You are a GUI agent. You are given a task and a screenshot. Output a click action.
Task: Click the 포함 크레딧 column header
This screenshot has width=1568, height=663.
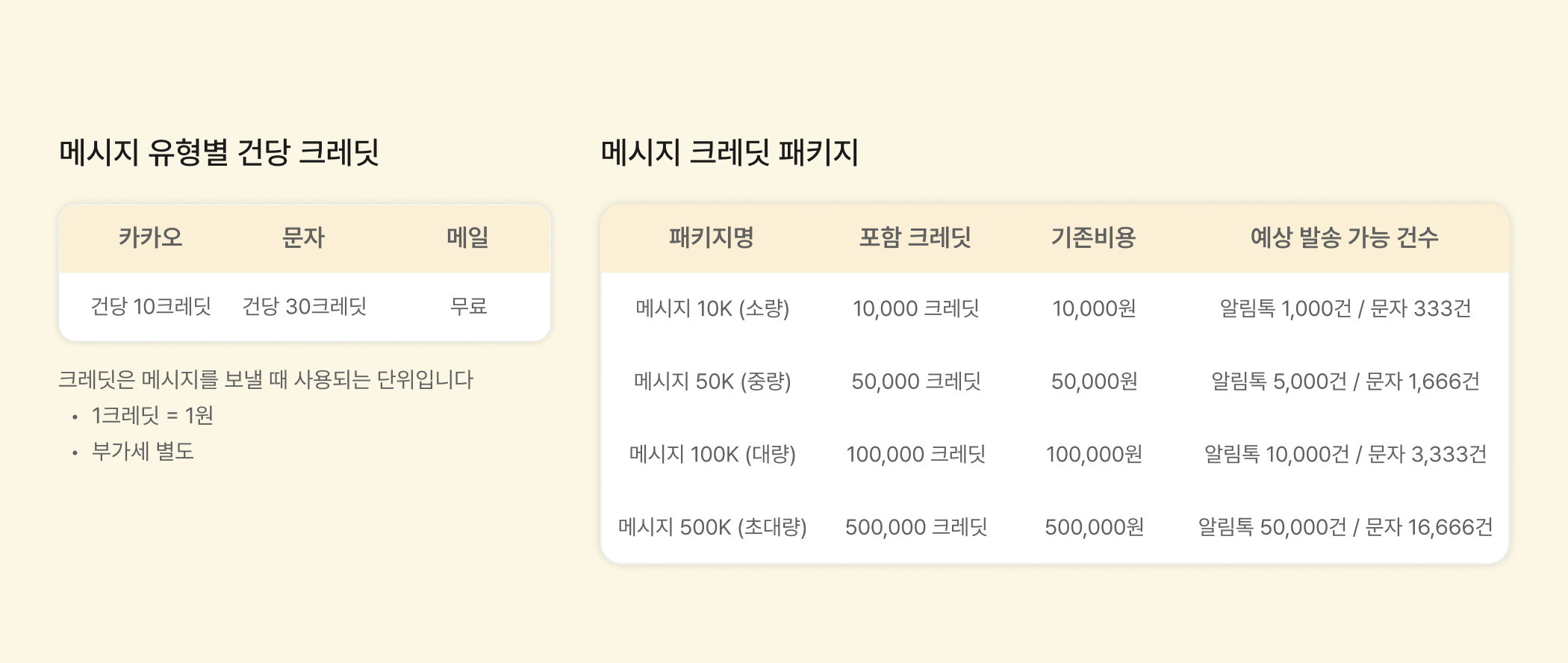click(x=915, y=237)
